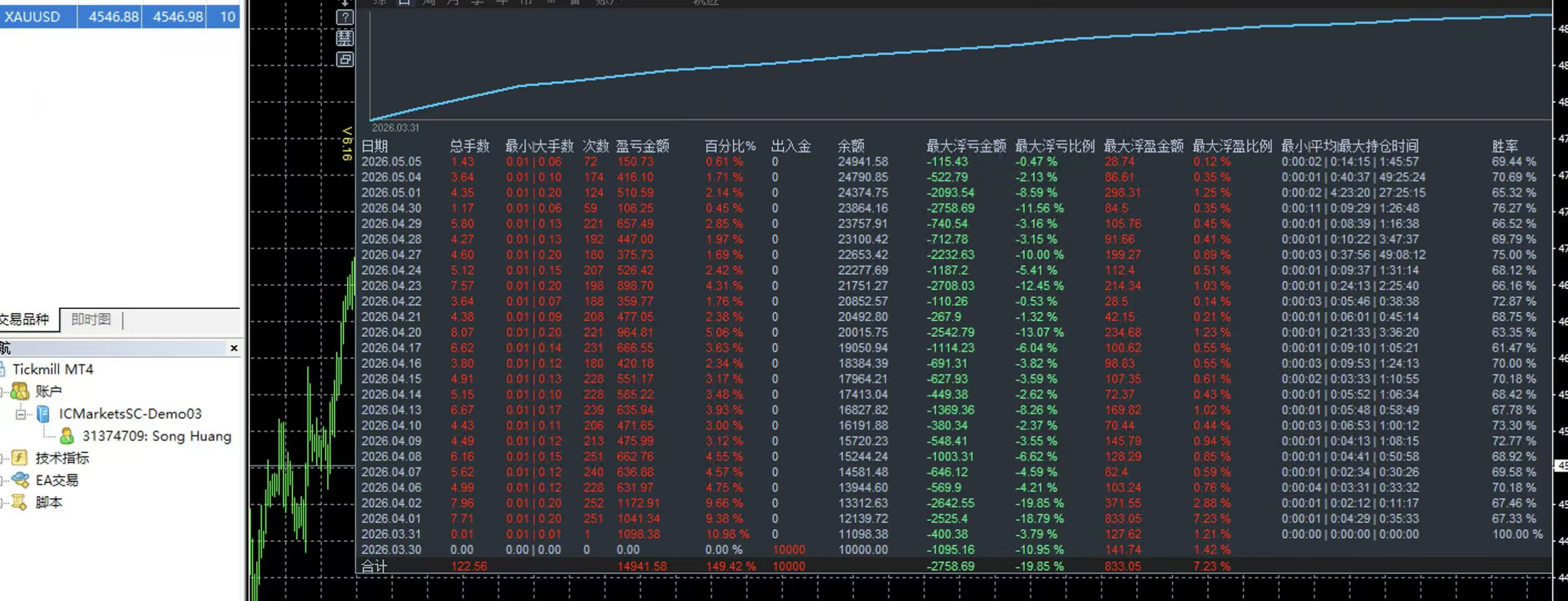Image resolution: width=1568 pixels, height=601 pixels.
Task: Click the 2026.04.30 date row
Action: coord(391,208)
